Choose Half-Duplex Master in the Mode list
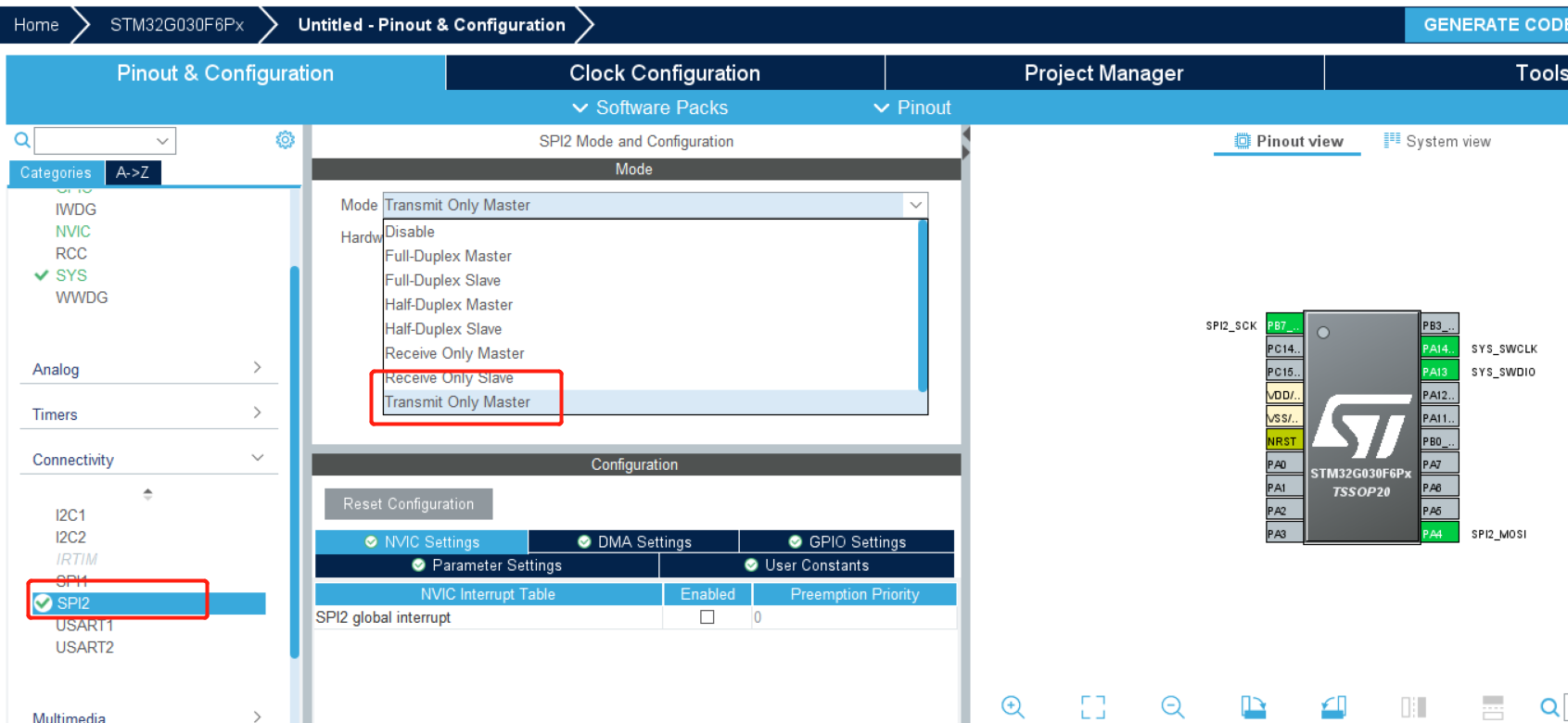The image size is (1568, 723). [x=650, y=304]
